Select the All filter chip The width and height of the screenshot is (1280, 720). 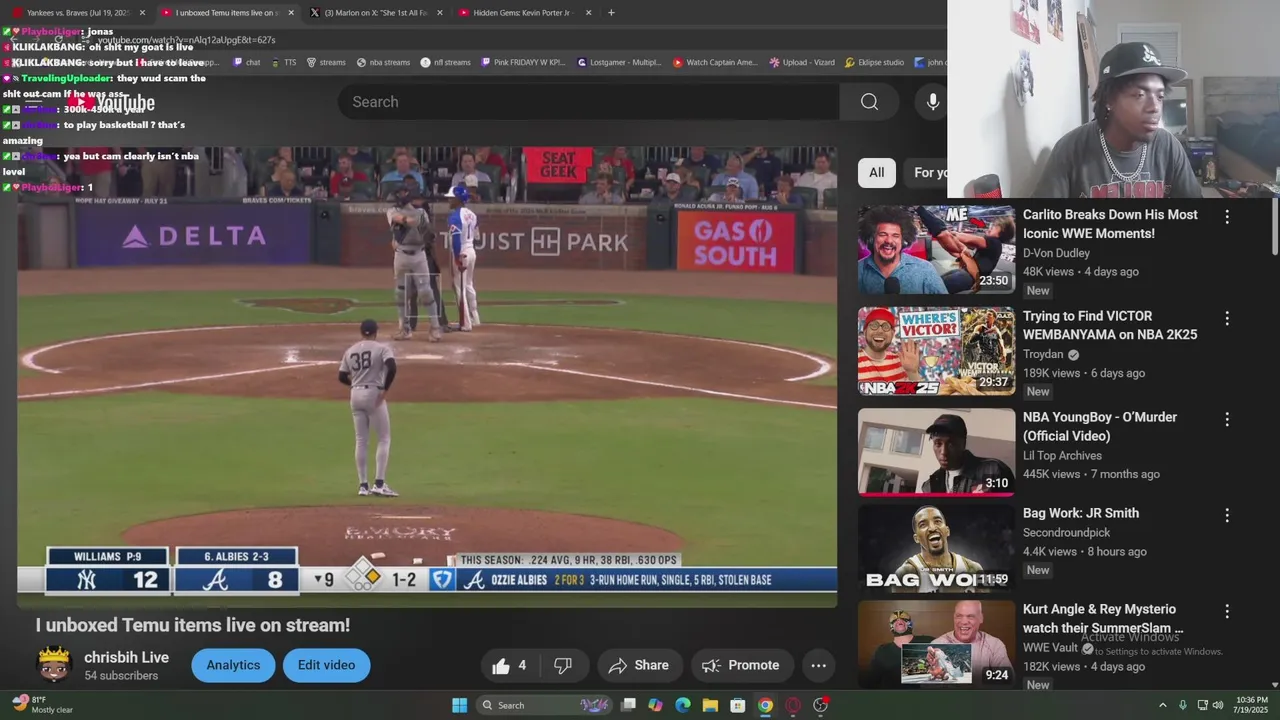click(x=876, y=172)
